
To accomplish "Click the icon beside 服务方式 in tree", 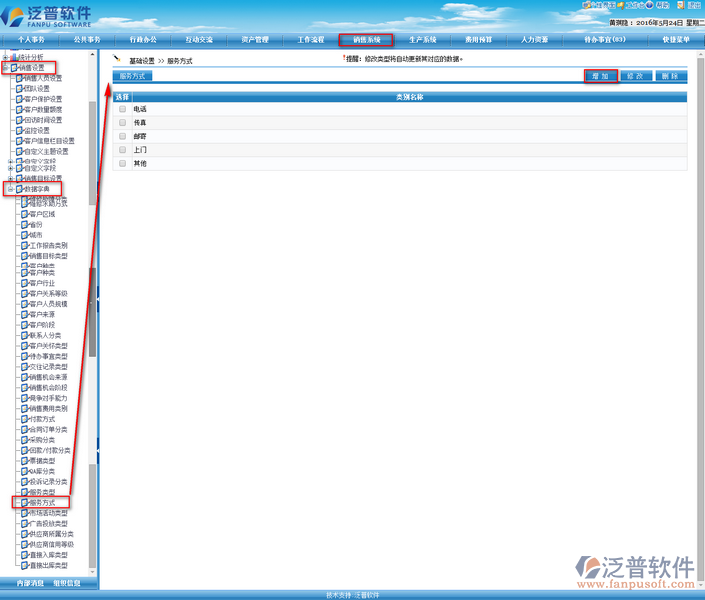I will pos(25,502).
